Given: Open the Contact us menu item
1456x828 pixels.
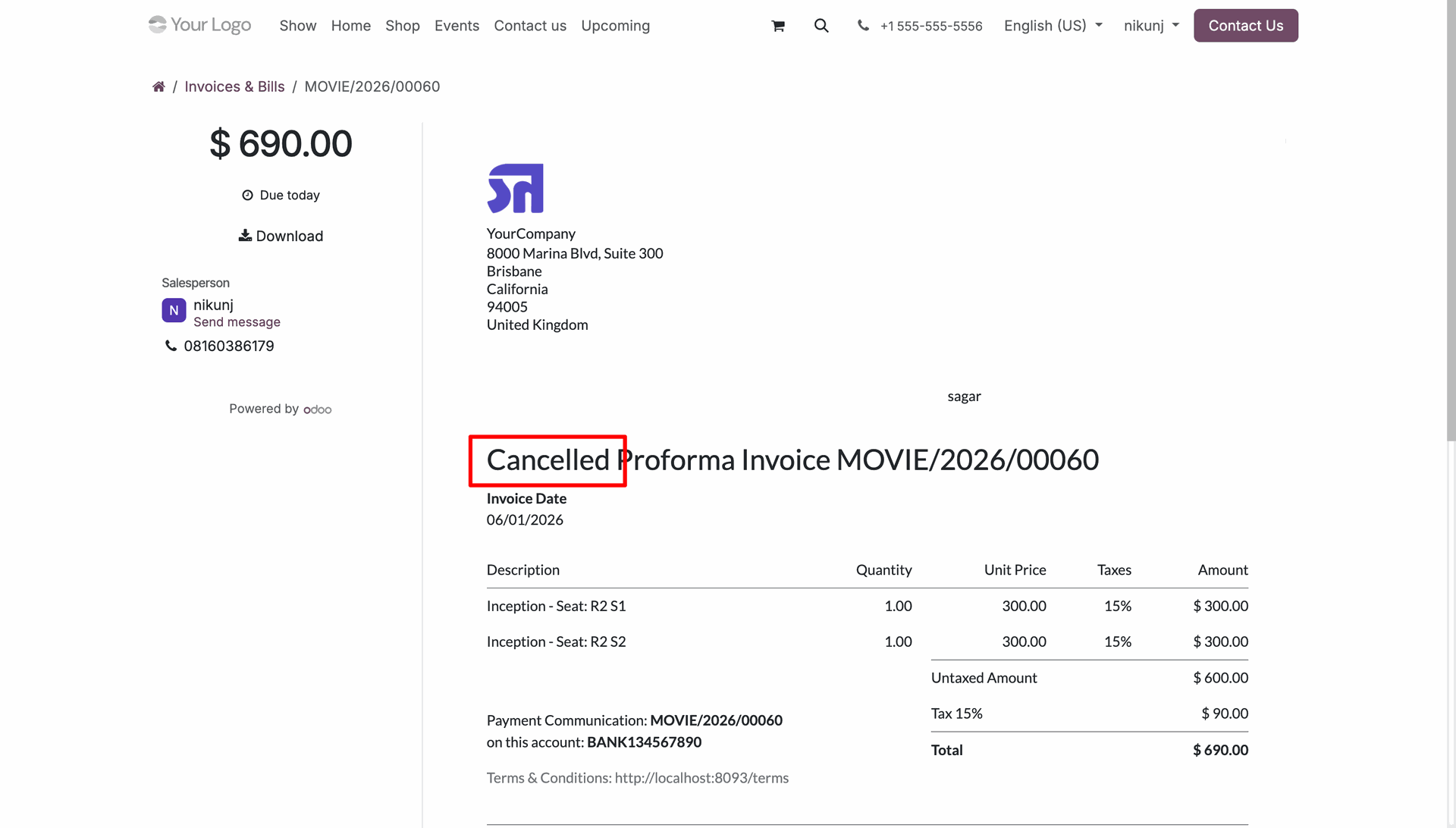Looking at the screenshot, I should click(530, 26).
